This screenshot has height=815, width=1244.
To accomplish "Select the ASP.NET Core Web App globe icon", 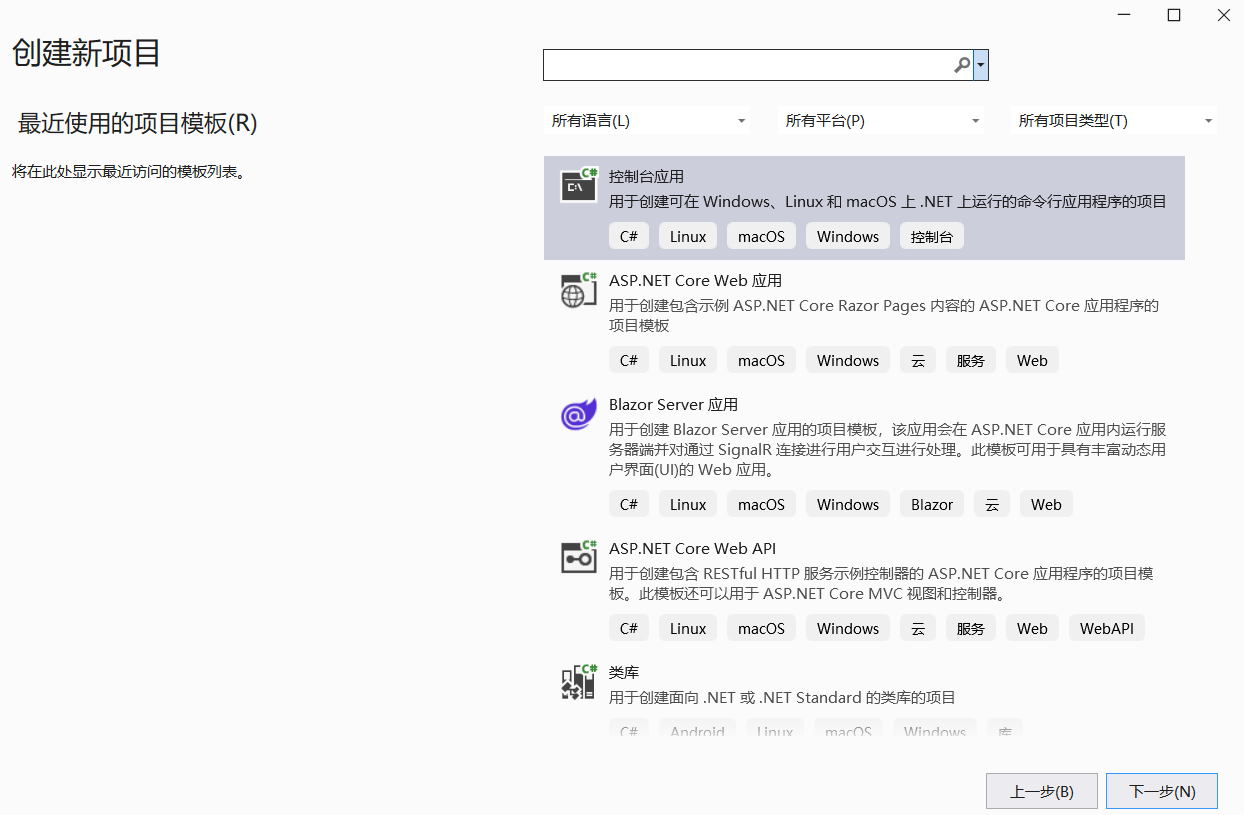I will click(579, 290).
